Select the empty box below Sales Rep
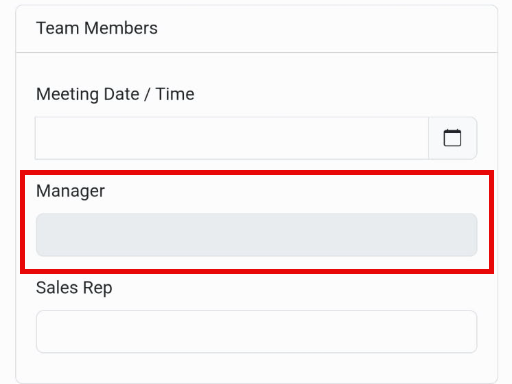Viewport: 512px width, 384px height. coord(256,332)
